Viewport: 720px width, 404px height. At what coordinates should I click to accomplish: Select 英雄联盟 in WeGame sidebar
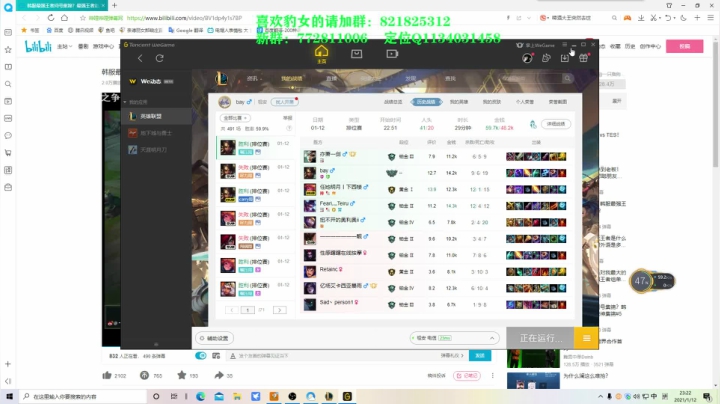pyautogui.click(x=156, y=116)
